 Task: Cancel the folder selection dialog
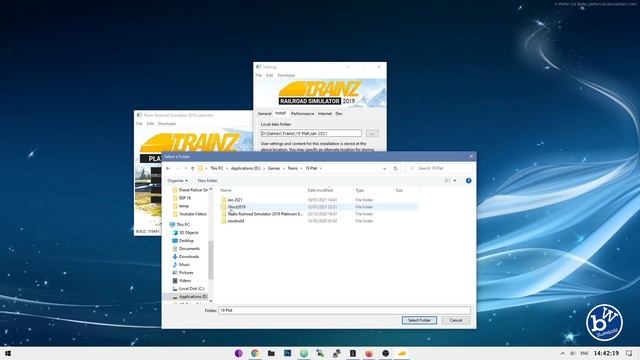pos(456,320)
